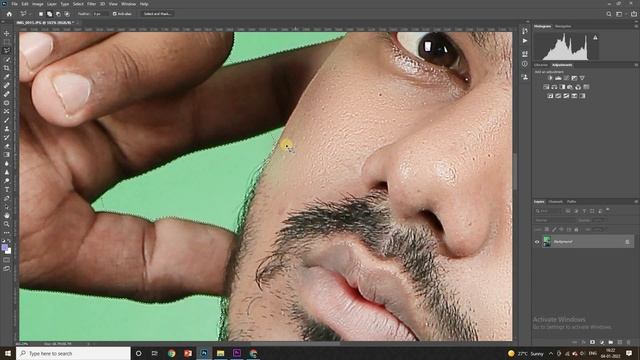Screen dimensions: 640x360
Task: Select the Rectangular Marquee tool
Action: coord(7,42)
